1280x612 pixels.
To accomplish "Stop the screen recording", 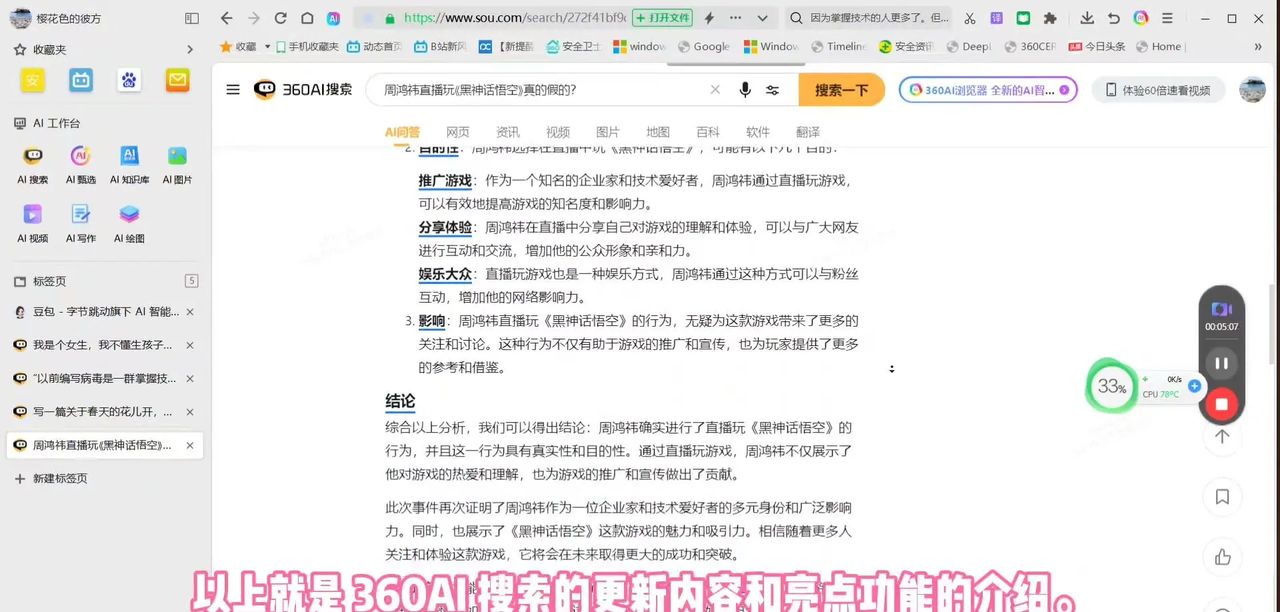I will (1221, 403).
